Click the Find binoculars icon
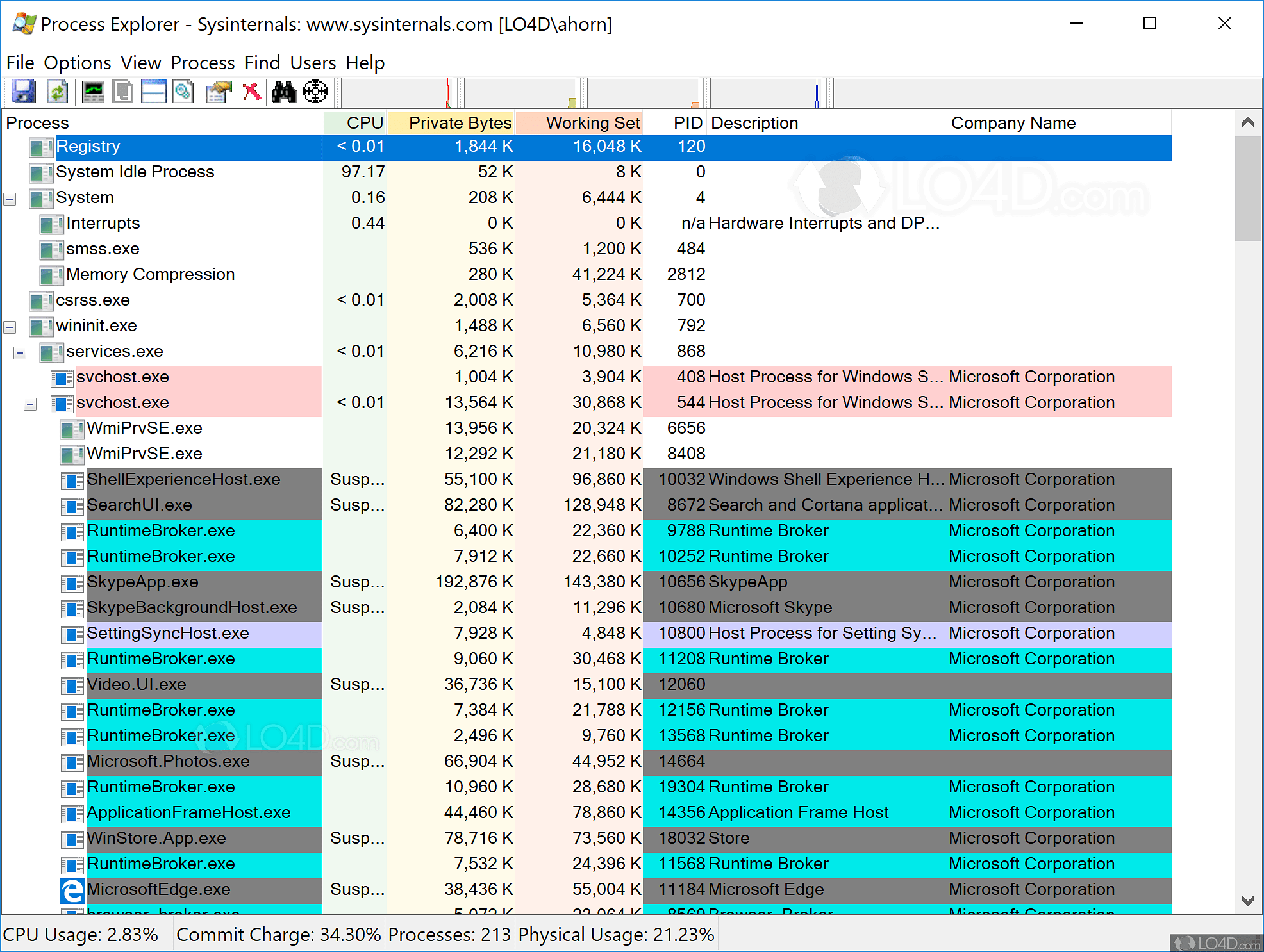This screenshot has height=952, width=1264. [x=284, y=92]
